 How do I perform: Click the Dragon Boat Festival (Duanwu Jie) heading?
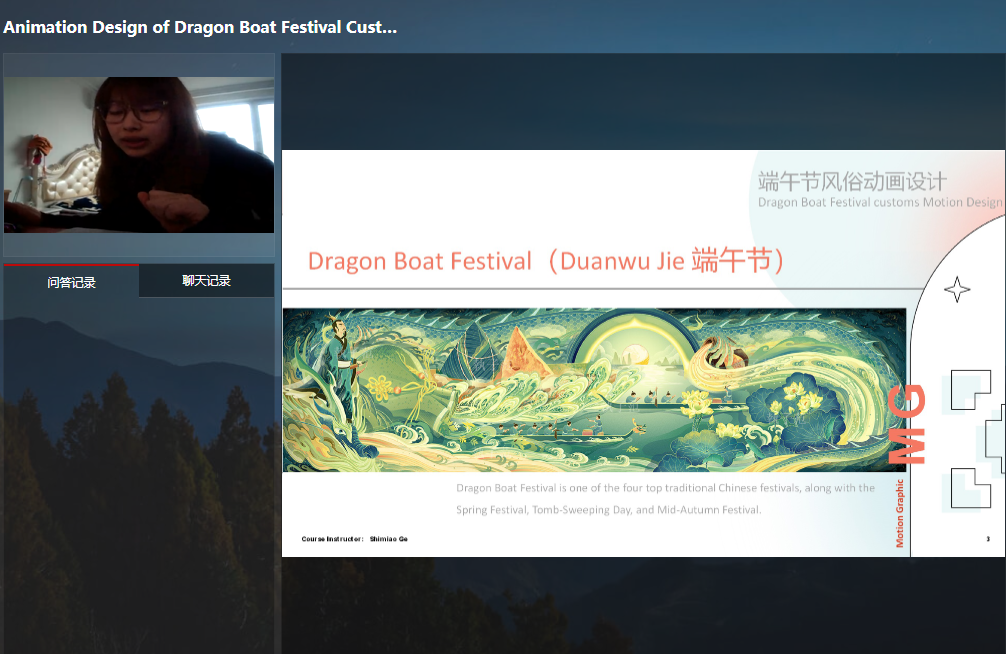click(x=546, y=261)
